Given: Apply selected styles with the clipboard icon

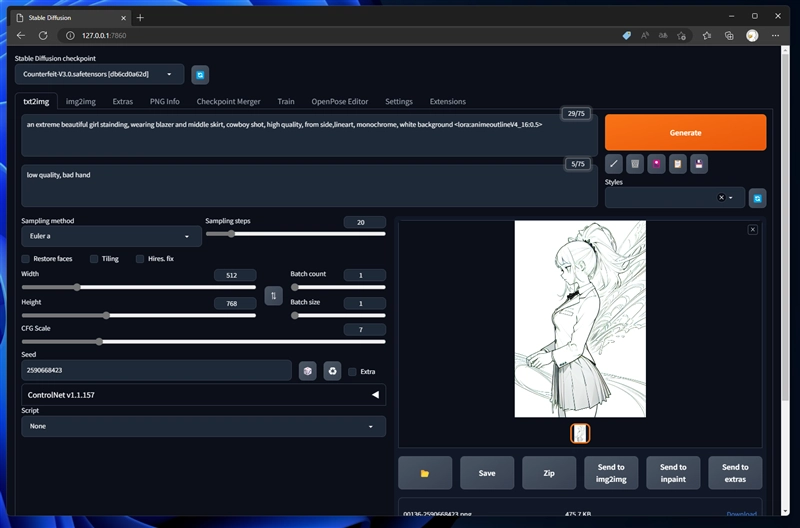Looking at the screenshot, I should point(678,164).
